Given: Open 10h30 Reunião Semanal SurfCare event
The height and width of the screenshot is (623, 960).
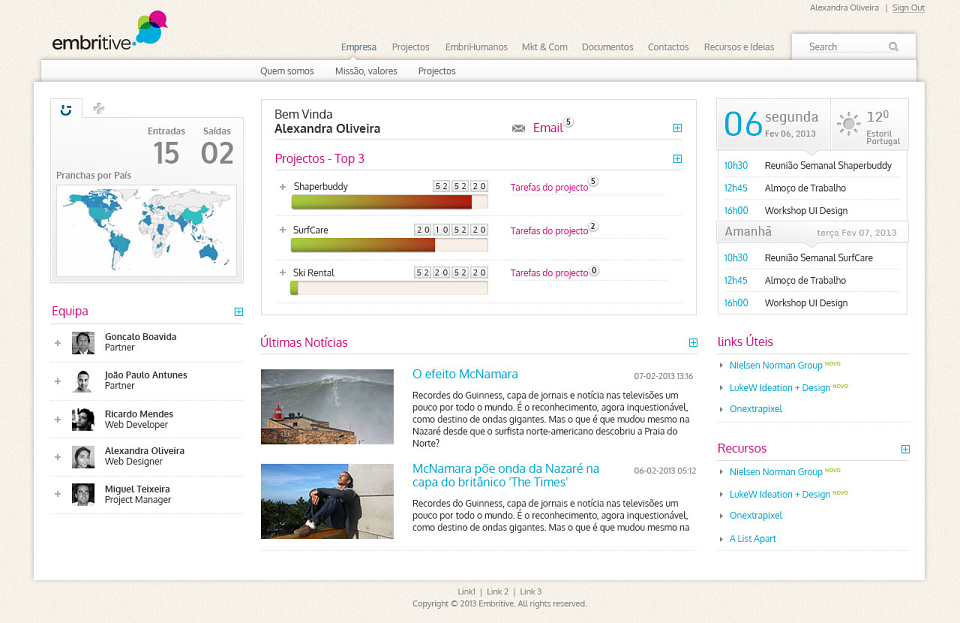Looking at the screenshot, I should click(811, 258).
